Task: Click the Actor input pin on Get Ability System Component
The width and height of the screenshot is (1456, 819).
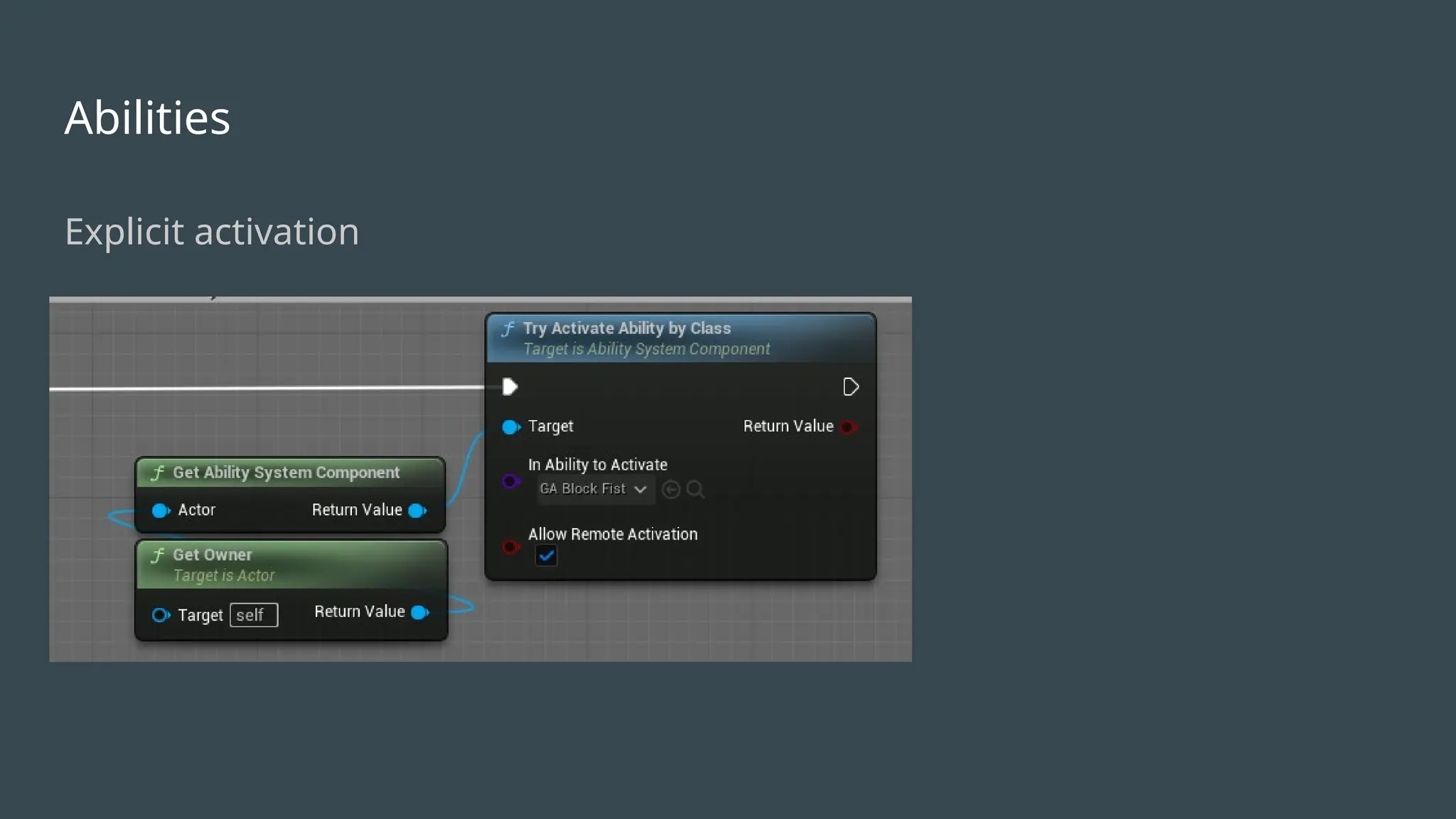Action: coord(161,510)
